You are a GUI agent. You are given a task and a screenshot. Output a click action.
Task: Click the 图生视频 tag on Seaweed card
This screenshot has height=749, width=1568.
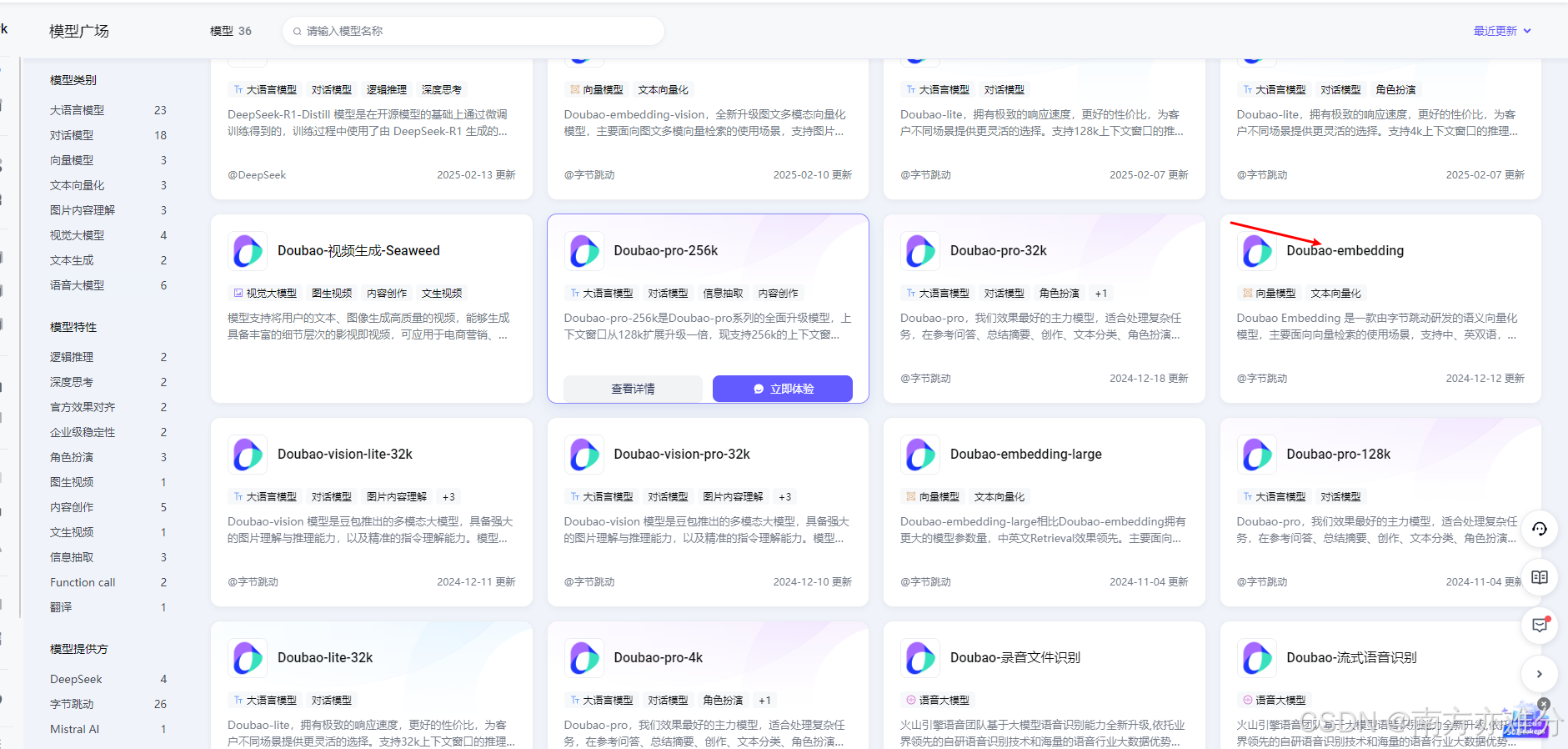pyautogui.click(x=332, y=294)
